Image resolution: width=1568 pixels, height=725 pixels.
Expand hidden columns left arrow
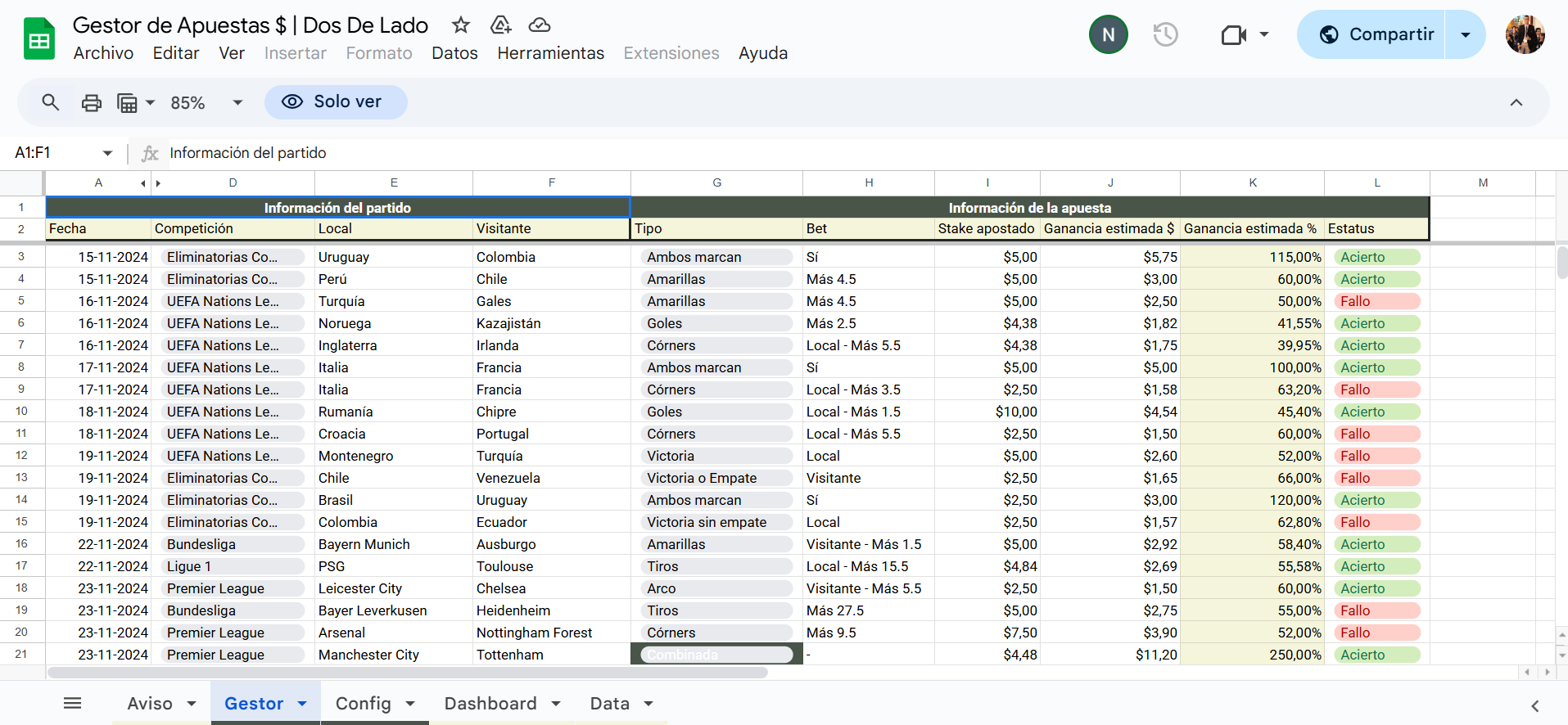(143, 183)
